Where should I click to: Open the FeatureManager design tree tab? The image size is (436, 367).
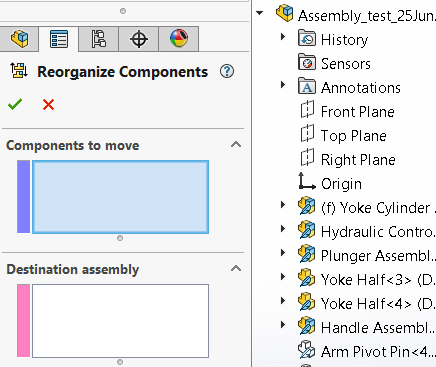point(19,39)
